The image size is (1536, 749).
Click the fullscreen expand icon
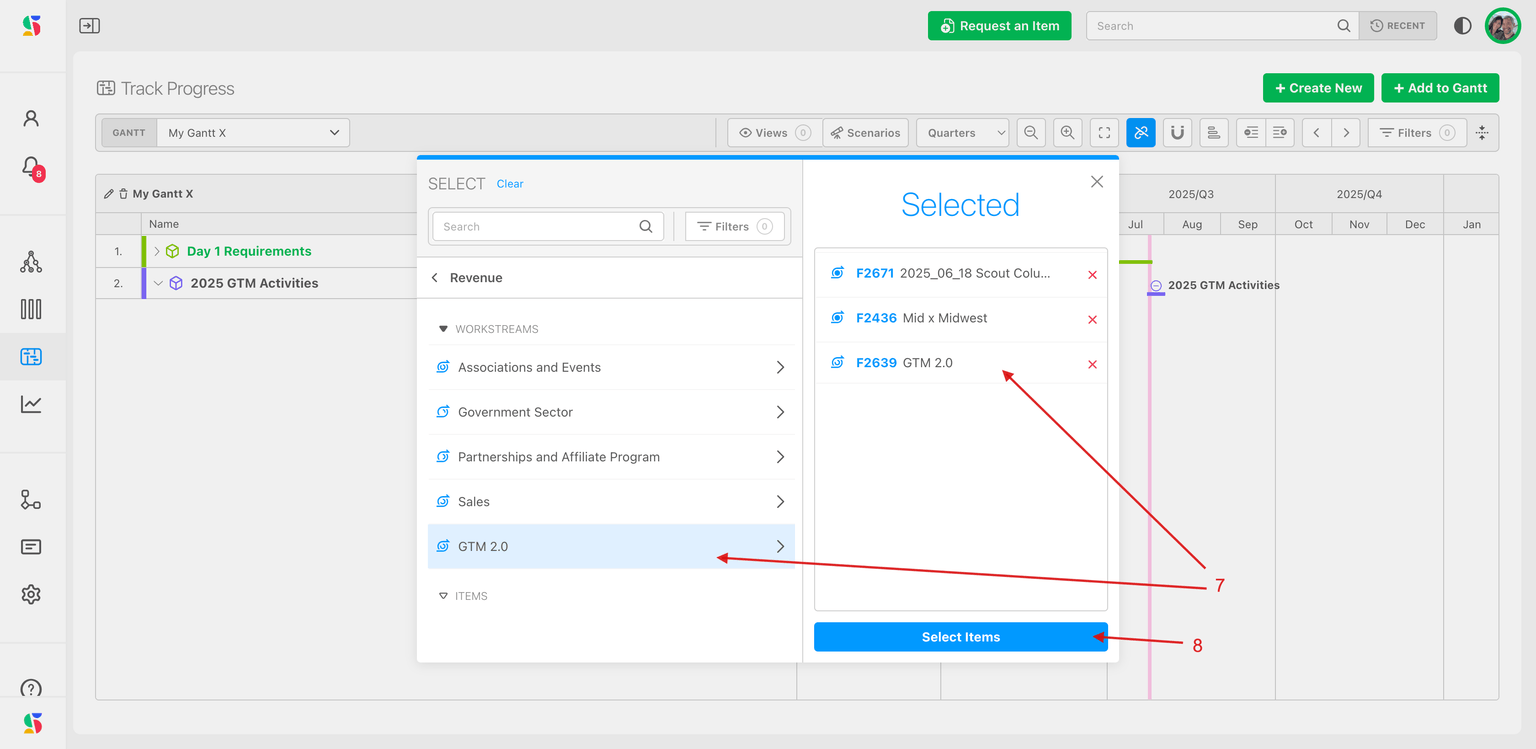click(1104, 133)
